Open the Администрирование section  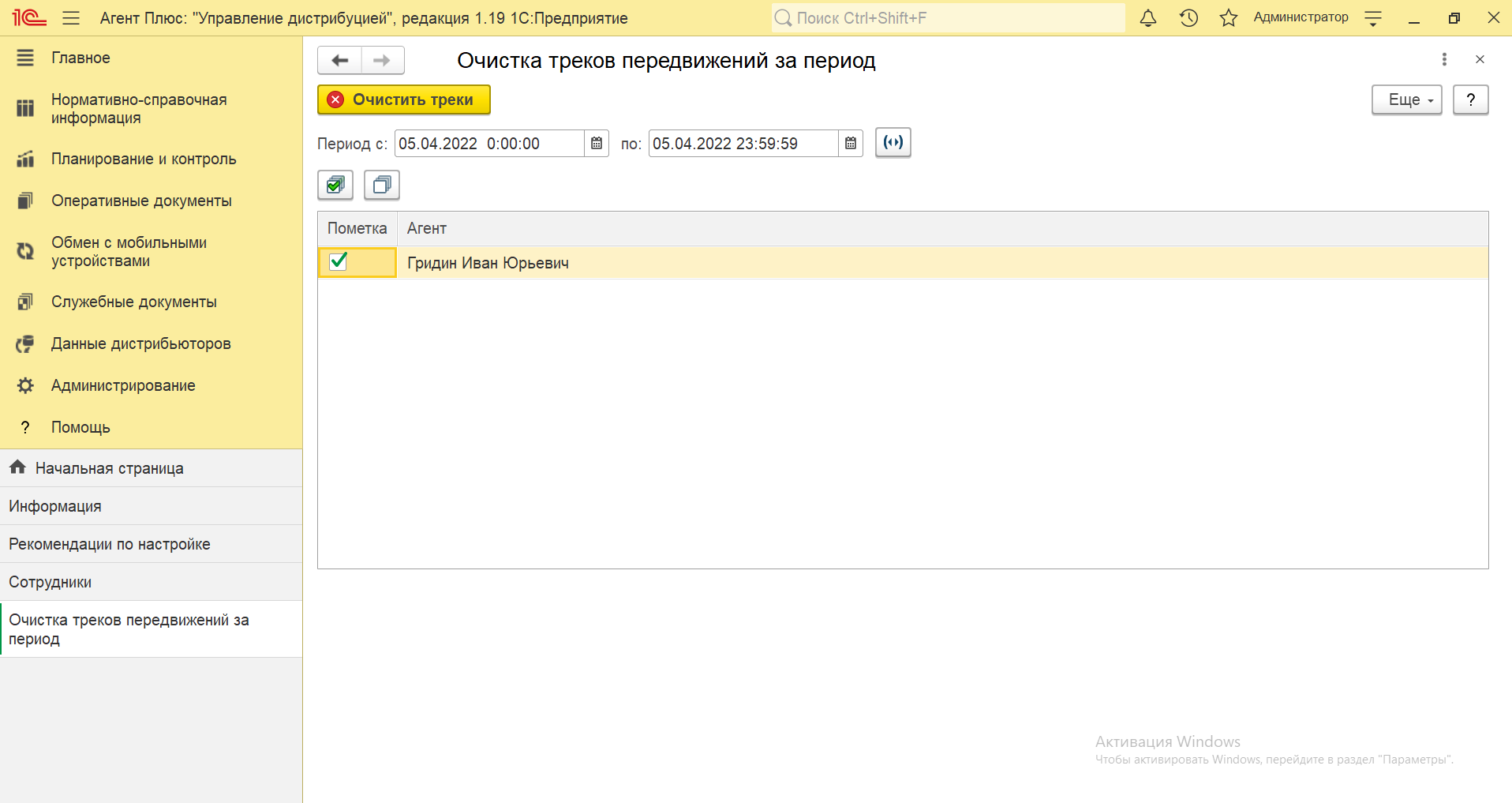pyautogui.click(x=123, y=385)
